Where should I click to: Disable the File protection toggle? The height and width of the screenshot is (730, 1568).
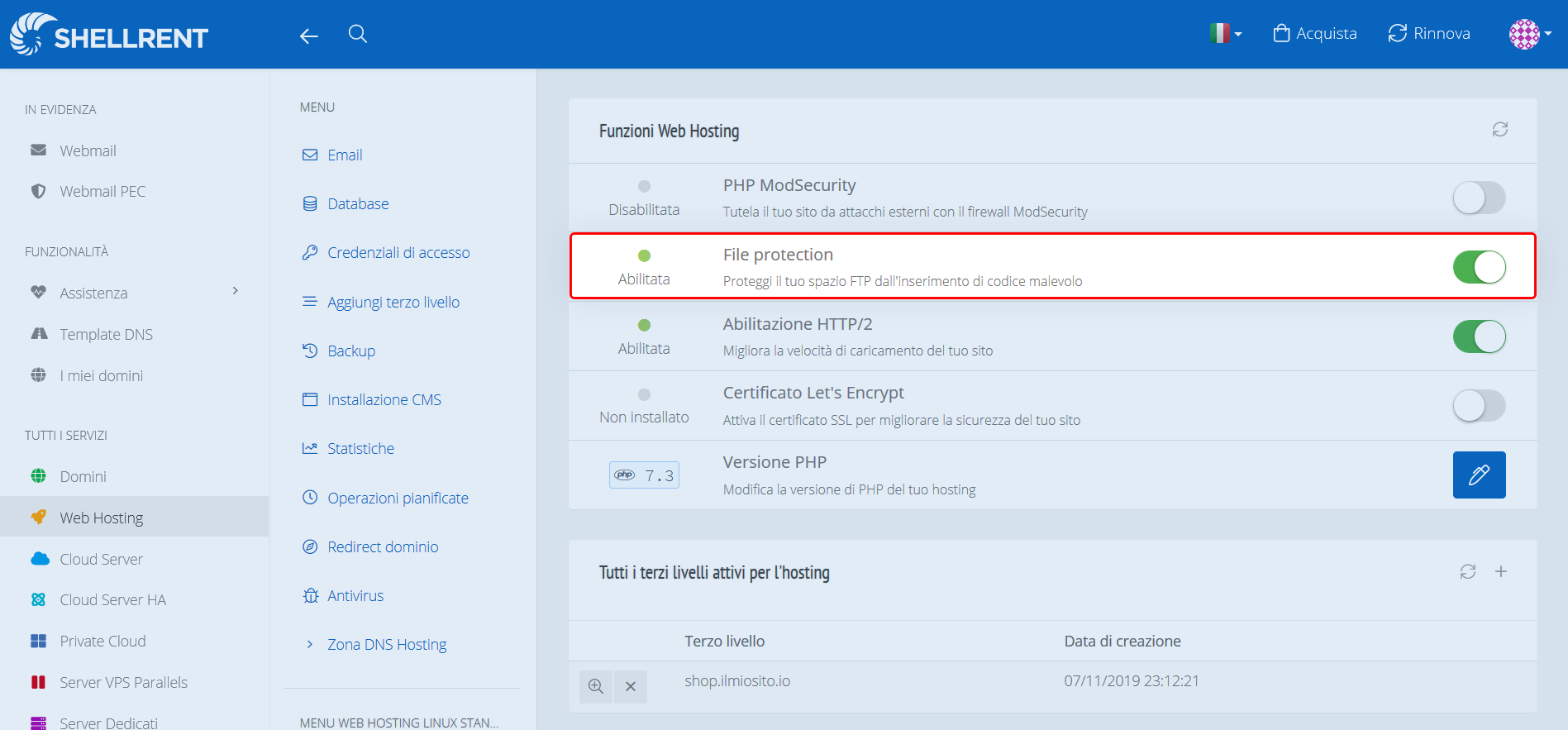coord(1480,267)
